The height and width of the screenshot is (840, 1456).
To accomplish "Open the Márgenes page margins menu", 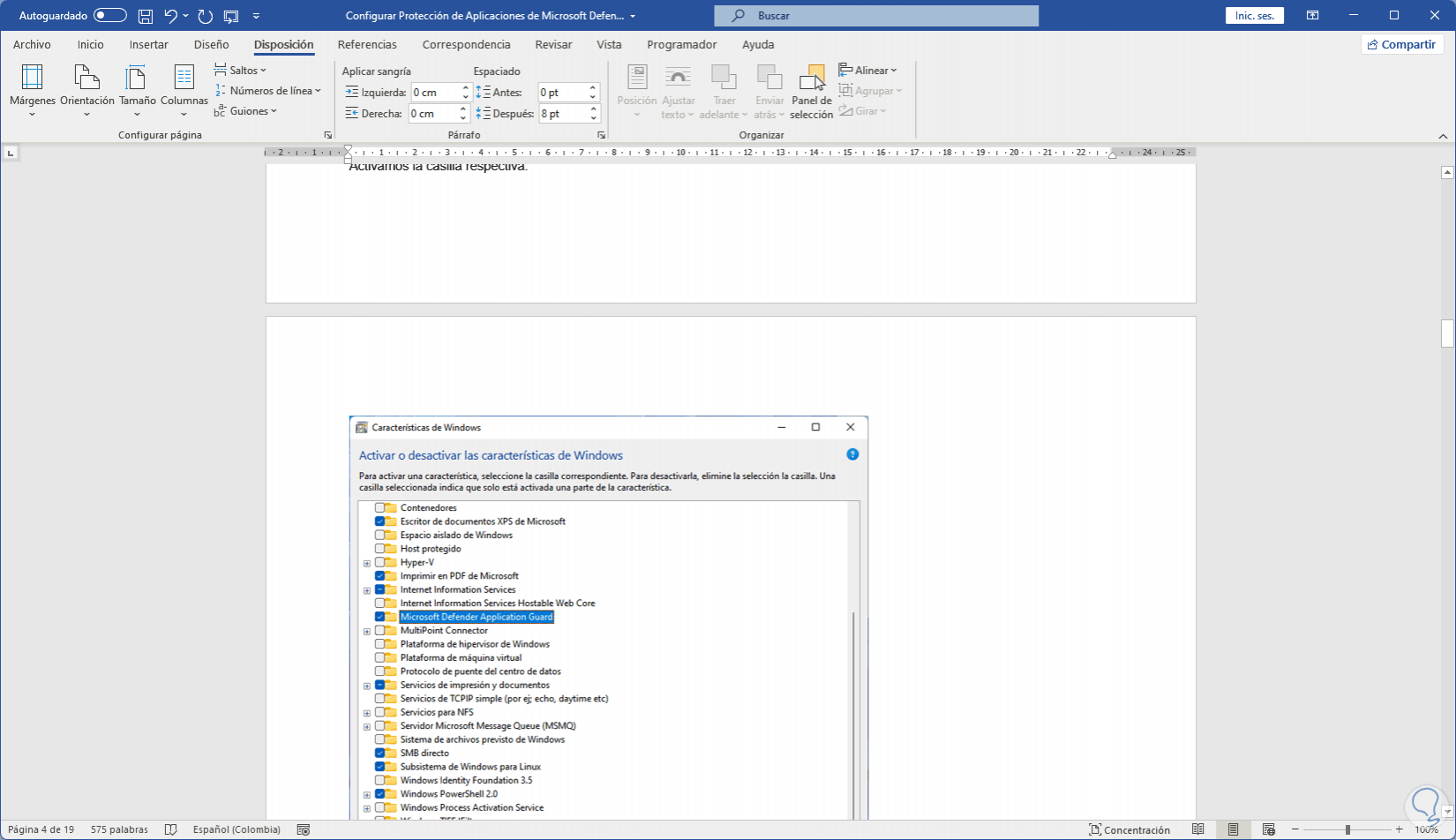I will coord(33,90).
